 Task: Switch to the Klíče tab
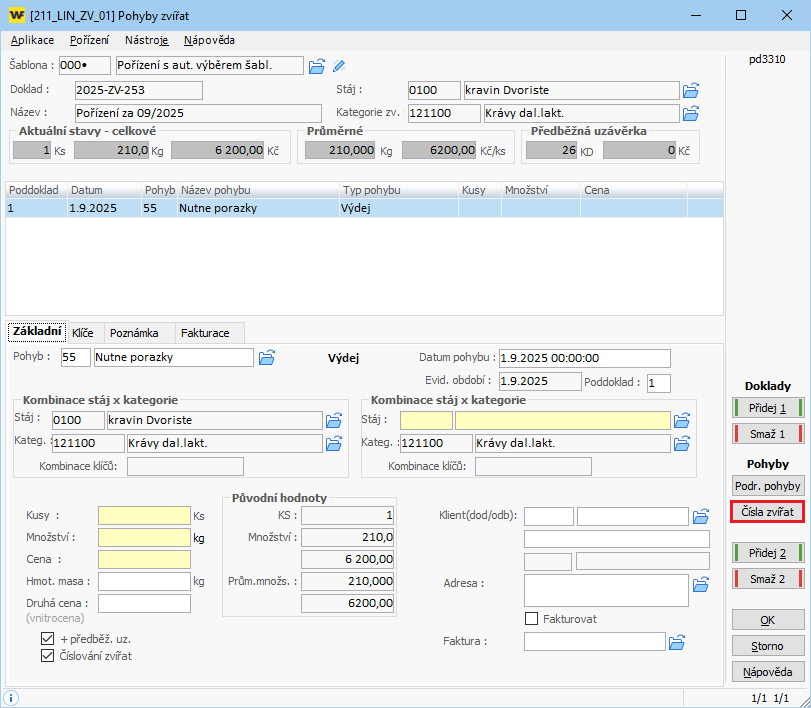(x=83, y=332)
